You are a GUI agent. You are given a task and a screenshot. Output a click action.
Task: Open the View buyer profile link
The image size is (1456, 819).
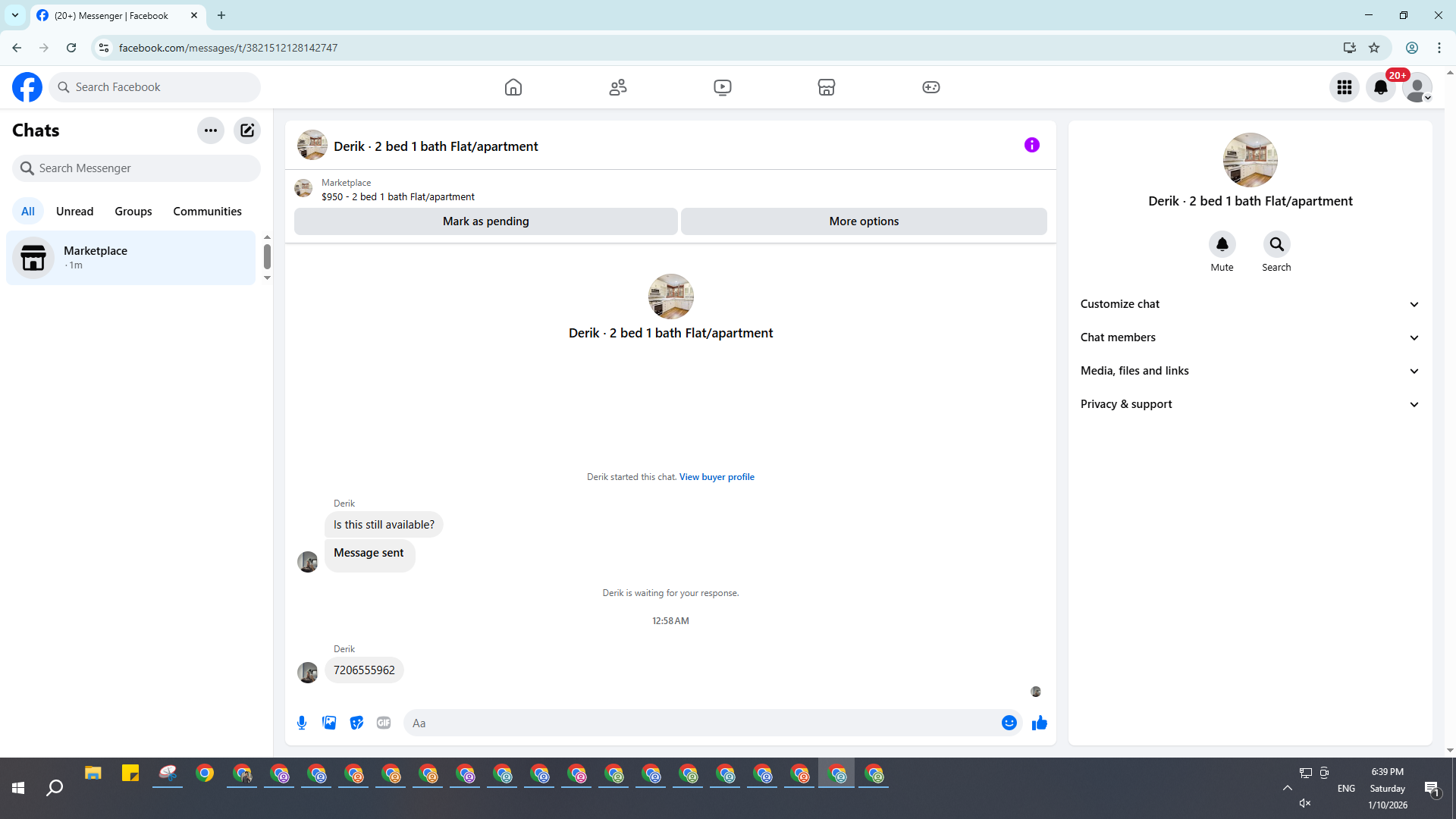coord(717,477)
